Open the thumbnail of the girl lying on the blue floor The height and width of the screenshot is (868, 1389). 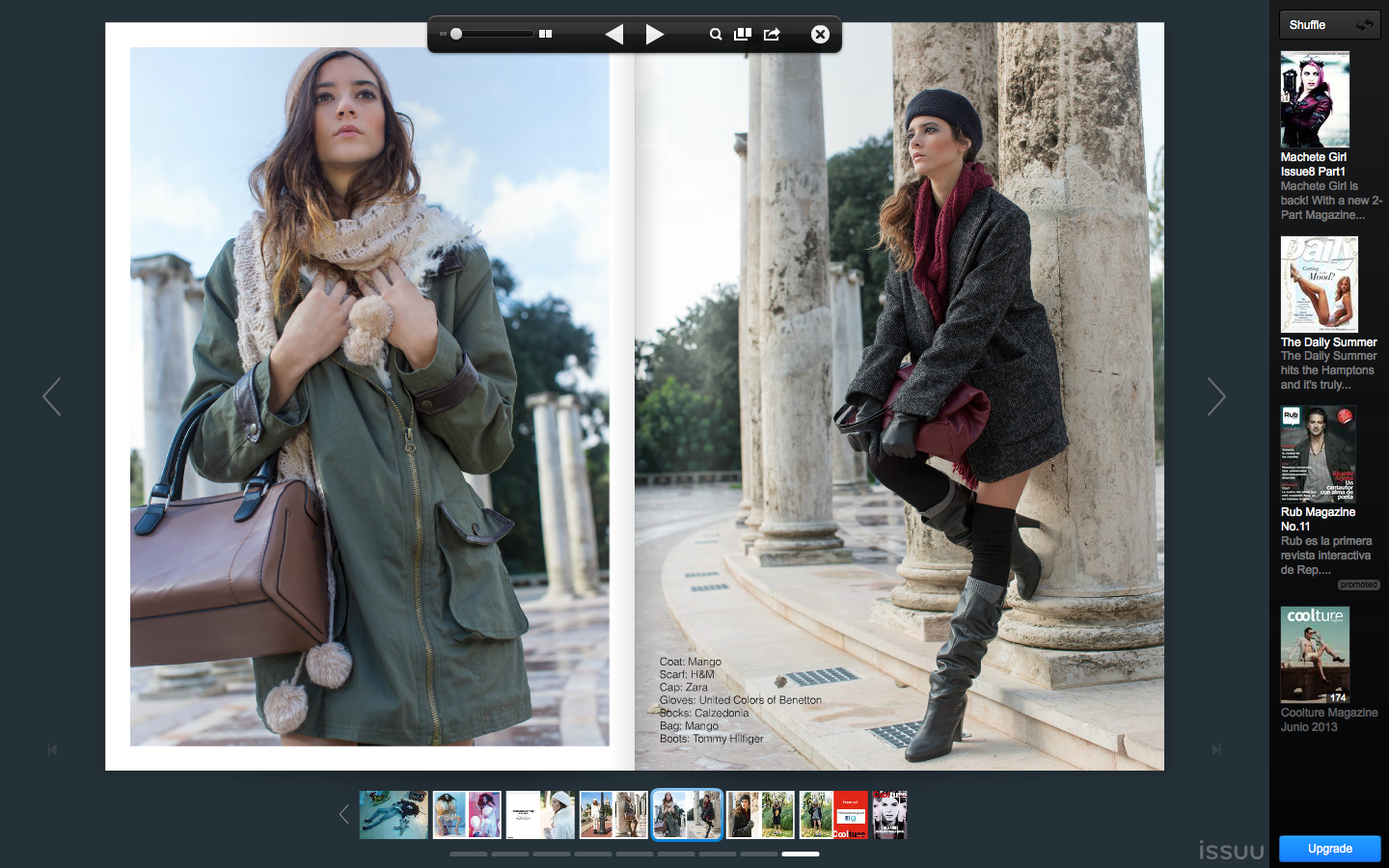pyautogui.click(x=394, y=815)
